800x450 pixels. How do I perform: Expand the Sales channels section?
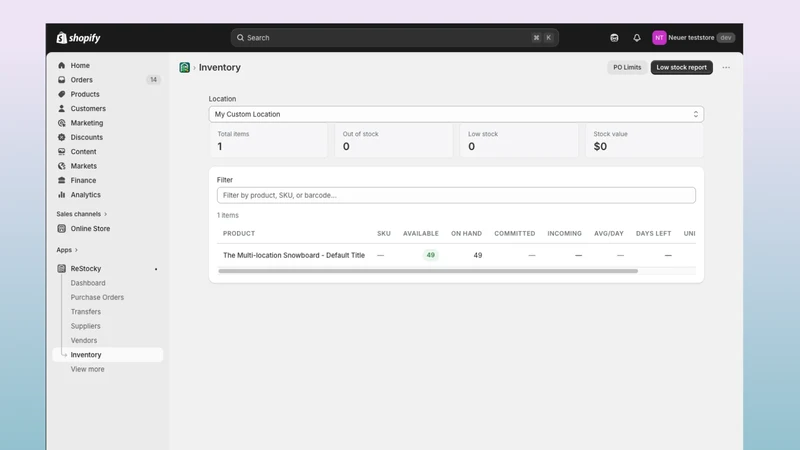82,214
